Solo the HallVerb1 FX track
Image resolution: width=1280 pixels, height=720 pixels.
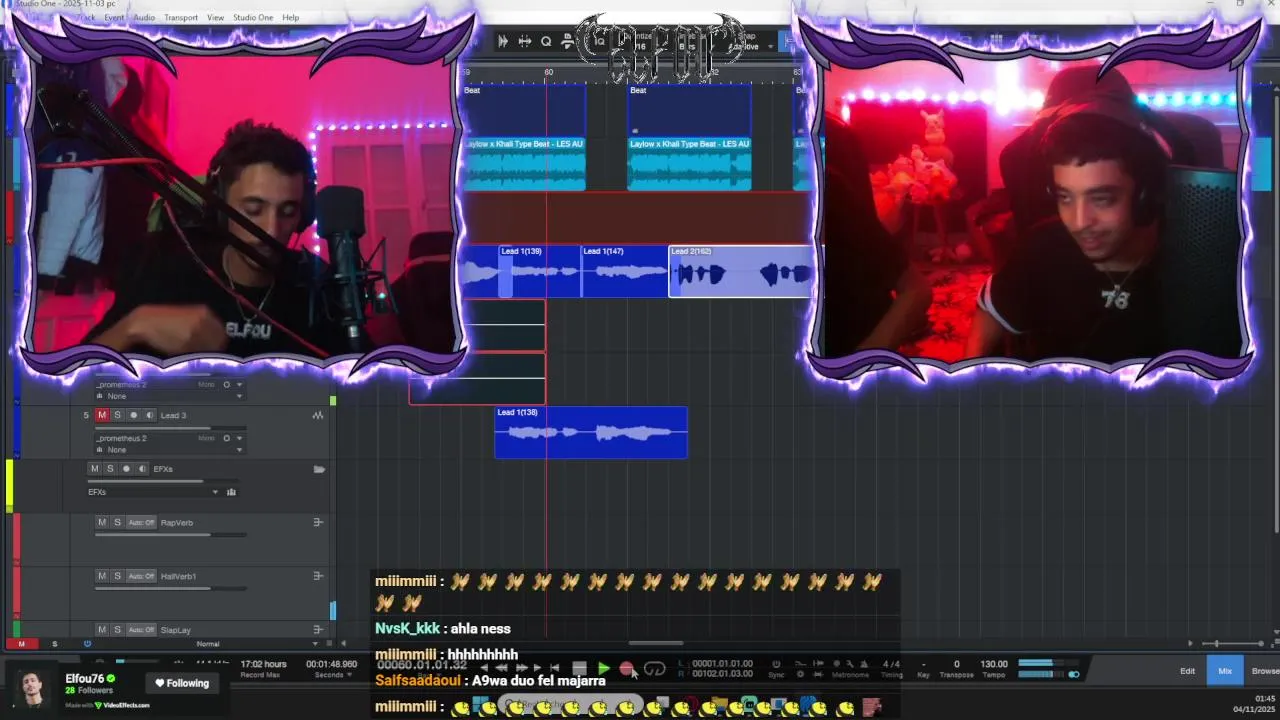pyautogui.click(x=117, y=576)
